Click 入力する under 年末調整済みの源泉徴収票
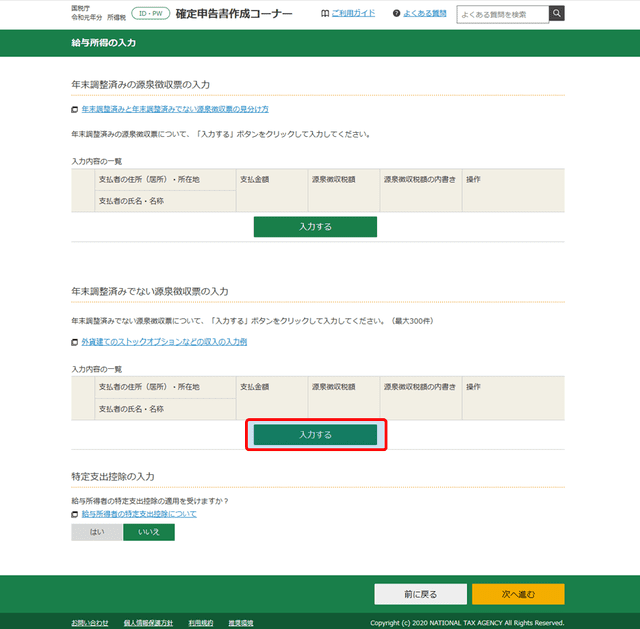Viewport: 640px width, 629px height. (x=315, y=227)
